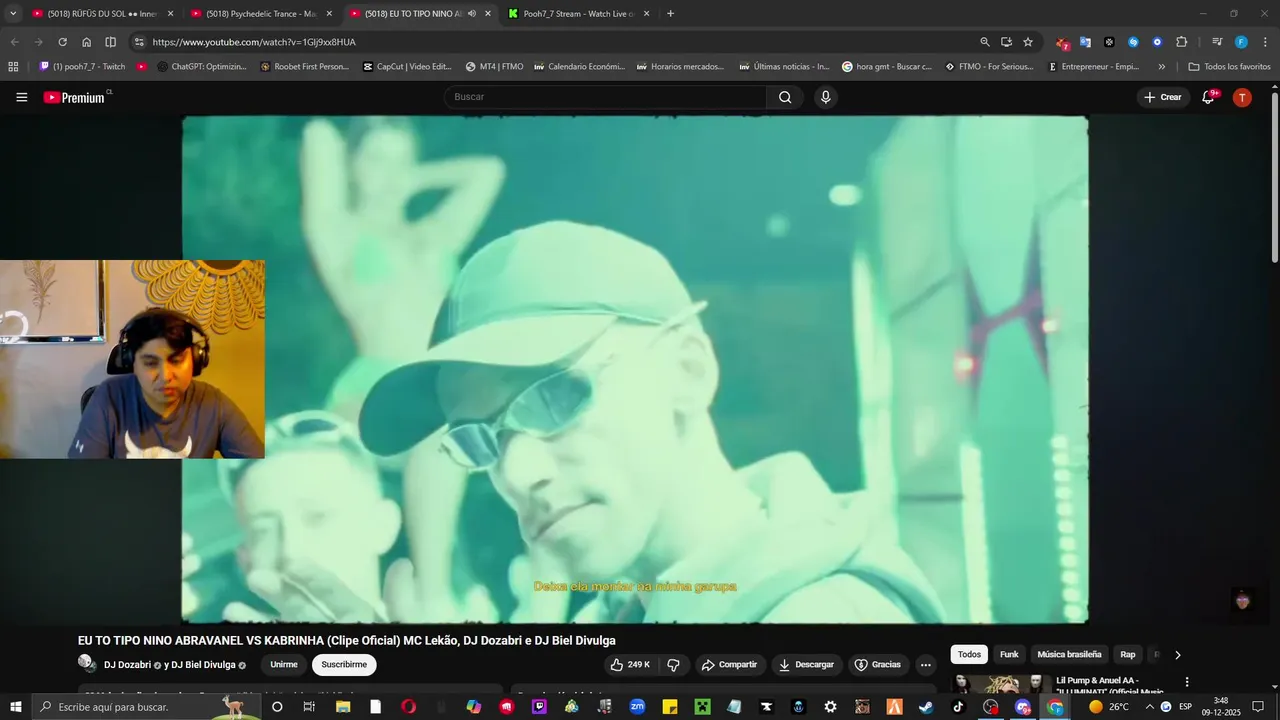Viewport: 1280px width, 720px height.
Task: Dislike the video
Action: pyautogui.click(x=673, y=664)
